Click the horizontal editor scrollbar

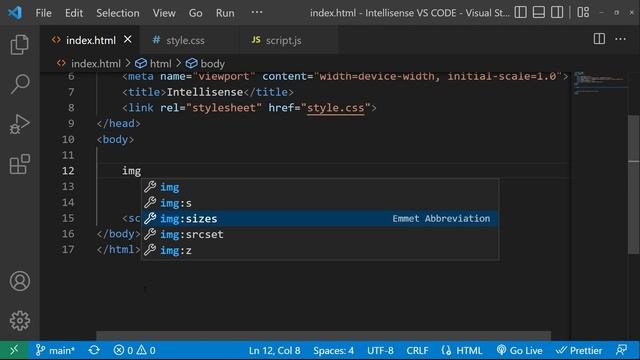coord(323,336)
